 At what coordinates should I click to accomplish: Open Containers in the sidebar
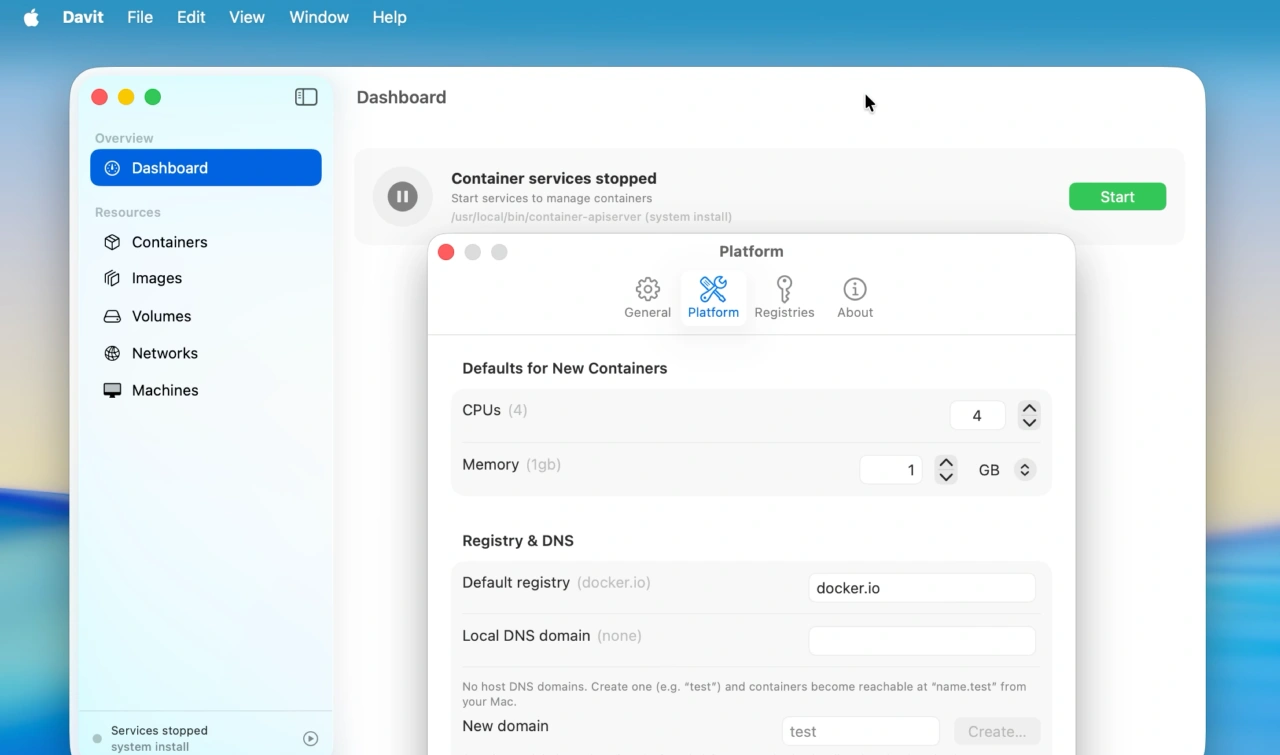click(x=206, y=242)
